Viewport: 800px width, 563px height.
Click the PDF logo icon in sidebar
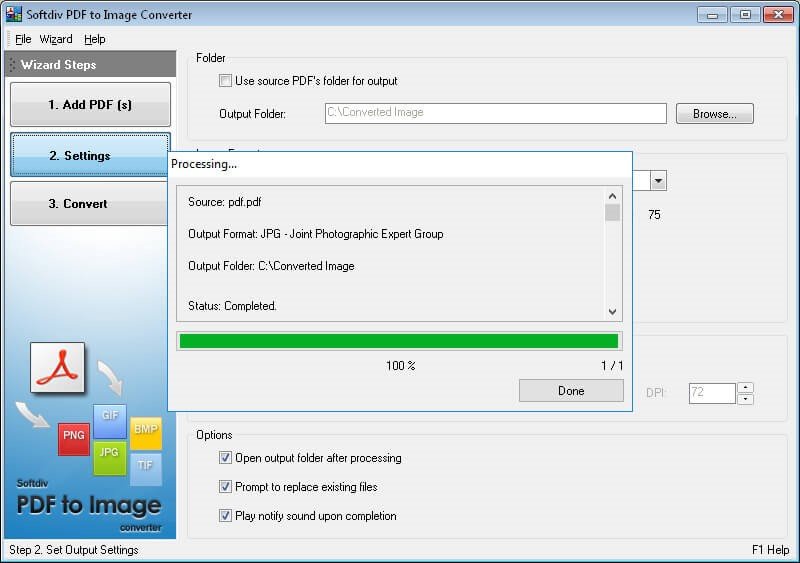click(58, 368)
